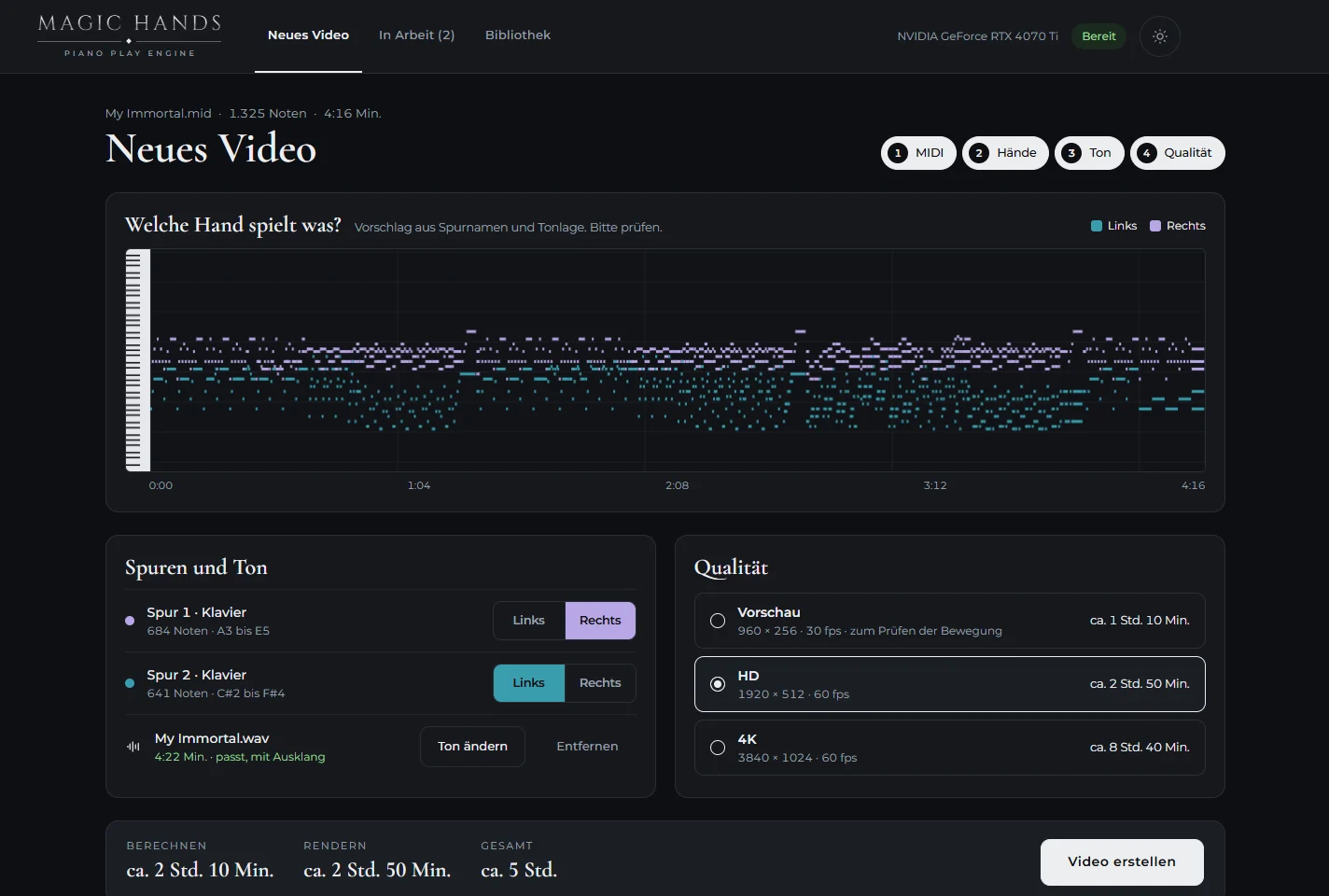
Task: Remove the audio file via Entfernen
Action: click(x=587, y=747)
